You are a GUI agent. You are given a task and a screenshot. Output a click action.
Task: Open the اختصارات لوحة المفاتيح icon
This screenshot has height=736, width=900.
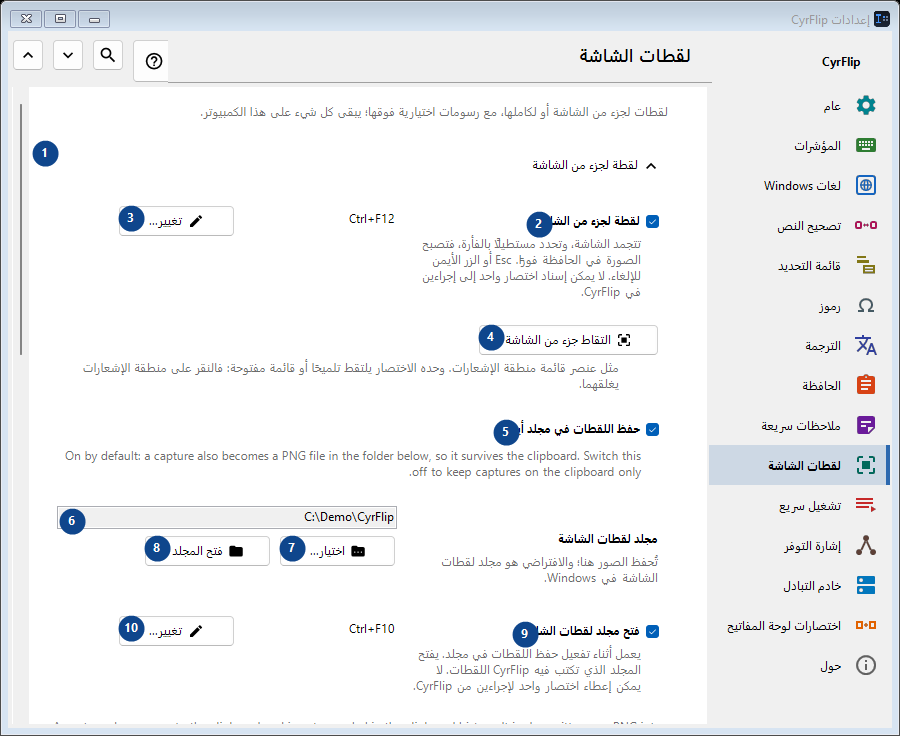coord(866,625)
